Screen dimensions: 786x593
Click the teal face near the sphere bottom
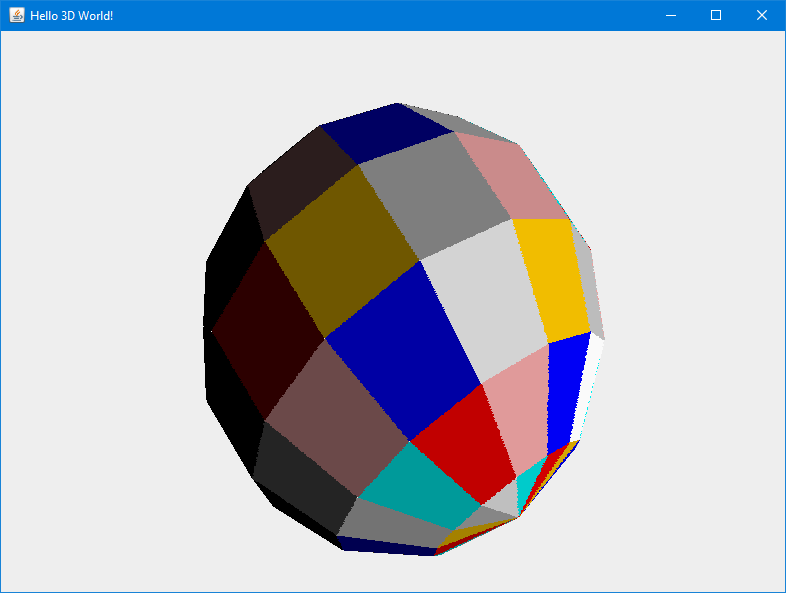pos(419,486)
